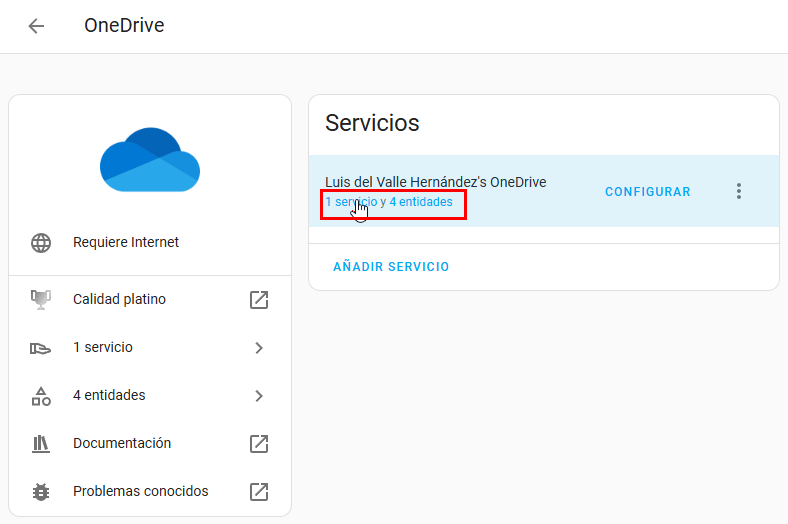Viewport: 788px width, 524px height.
Task: Expand the chevron on the left panel's 4 entidades row
Action: click(259, 396)
